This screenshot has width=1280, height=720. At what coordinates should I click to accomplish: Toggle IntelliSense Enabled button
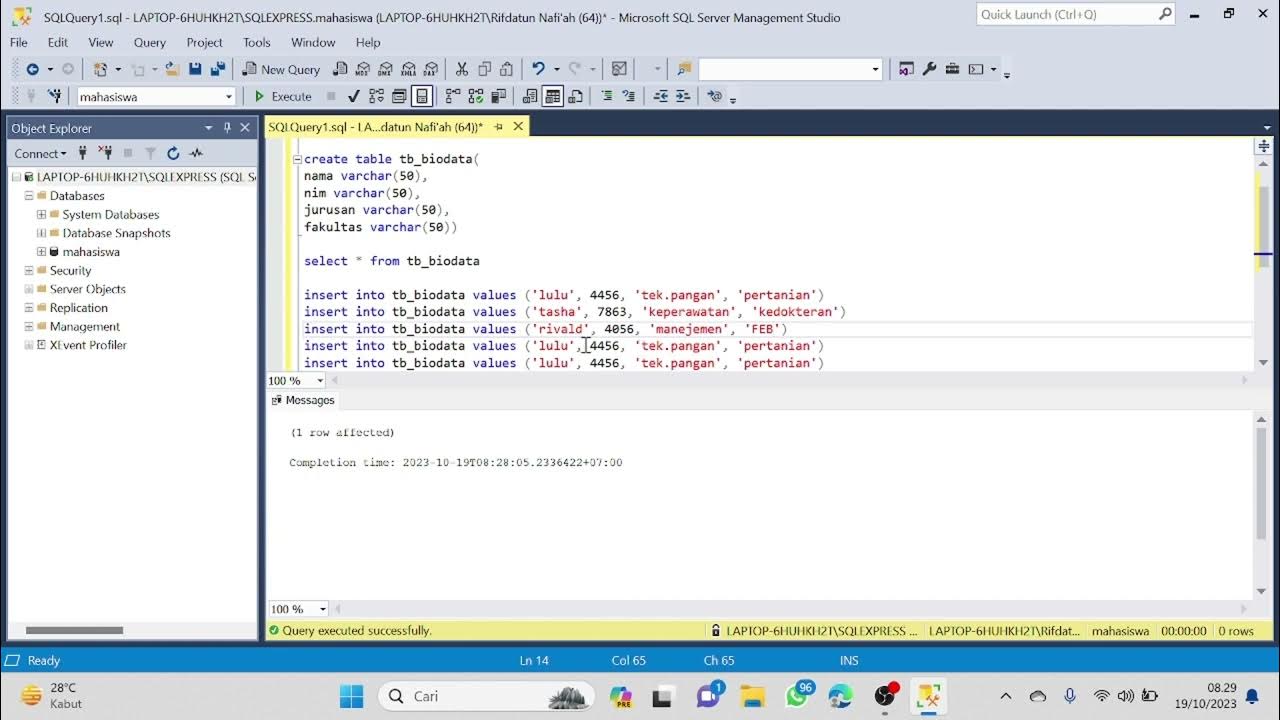click(x=422, y=96)
